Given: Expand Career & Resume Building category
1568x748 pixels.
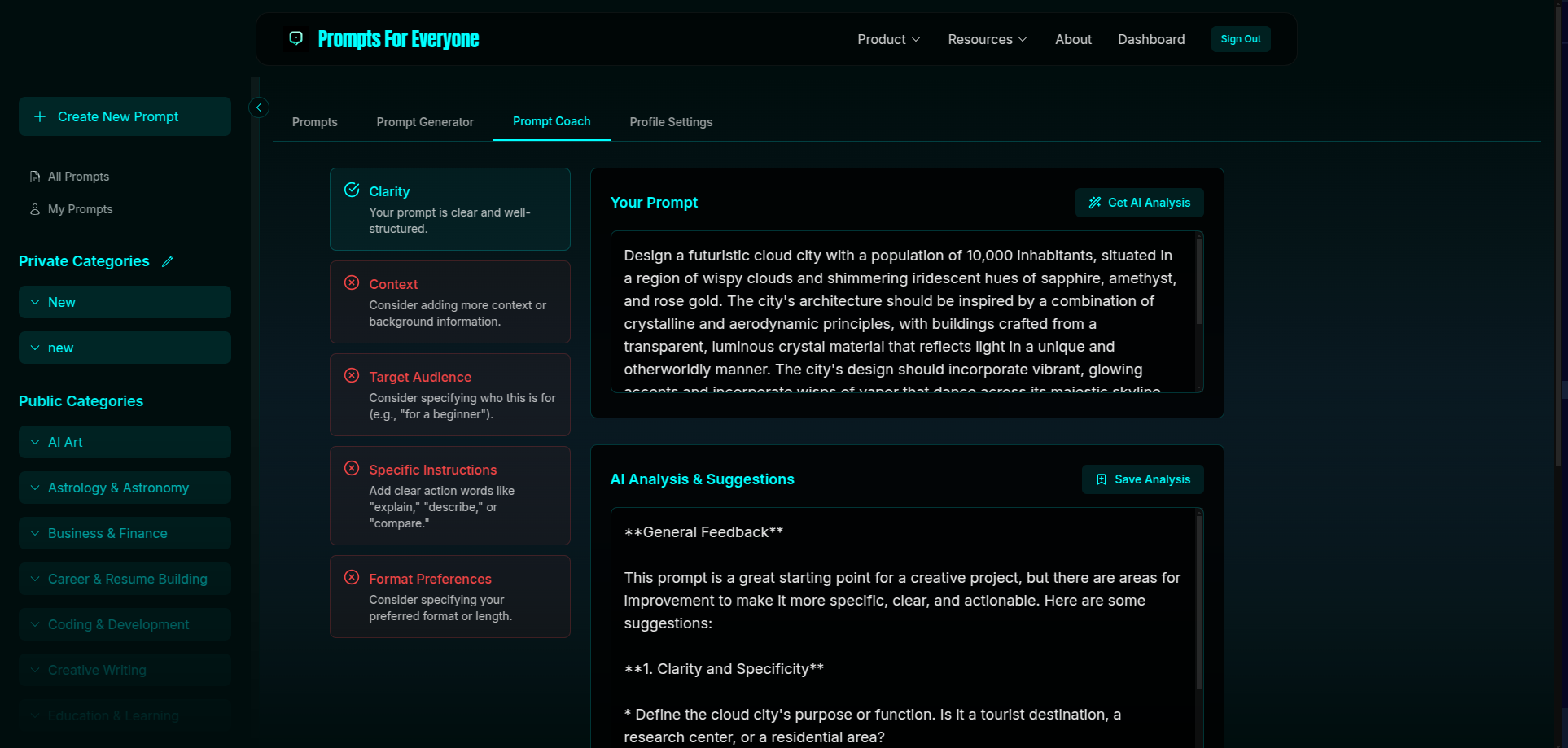Looking at the screenshot, I should point(125,579).
